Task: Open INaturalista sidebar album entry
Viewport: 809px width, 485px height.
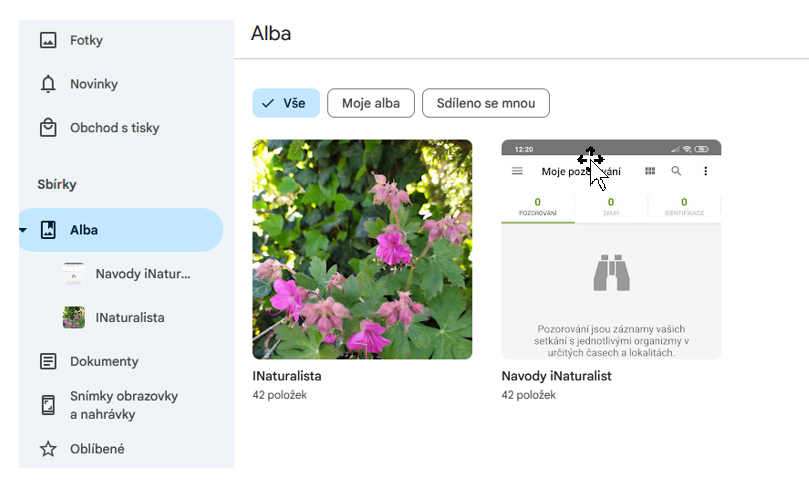Action: [x=130, y=318]
